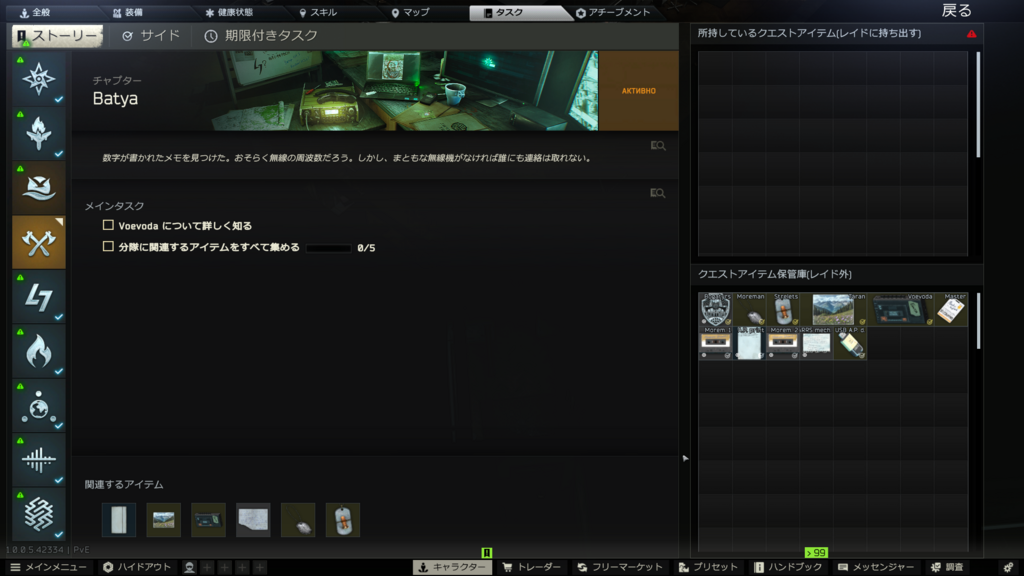Image resolution: width=1024 pixels, height=576 pixels.
Task: Open the フリーマーケット button in bottom bar
Action: [619, 567]
